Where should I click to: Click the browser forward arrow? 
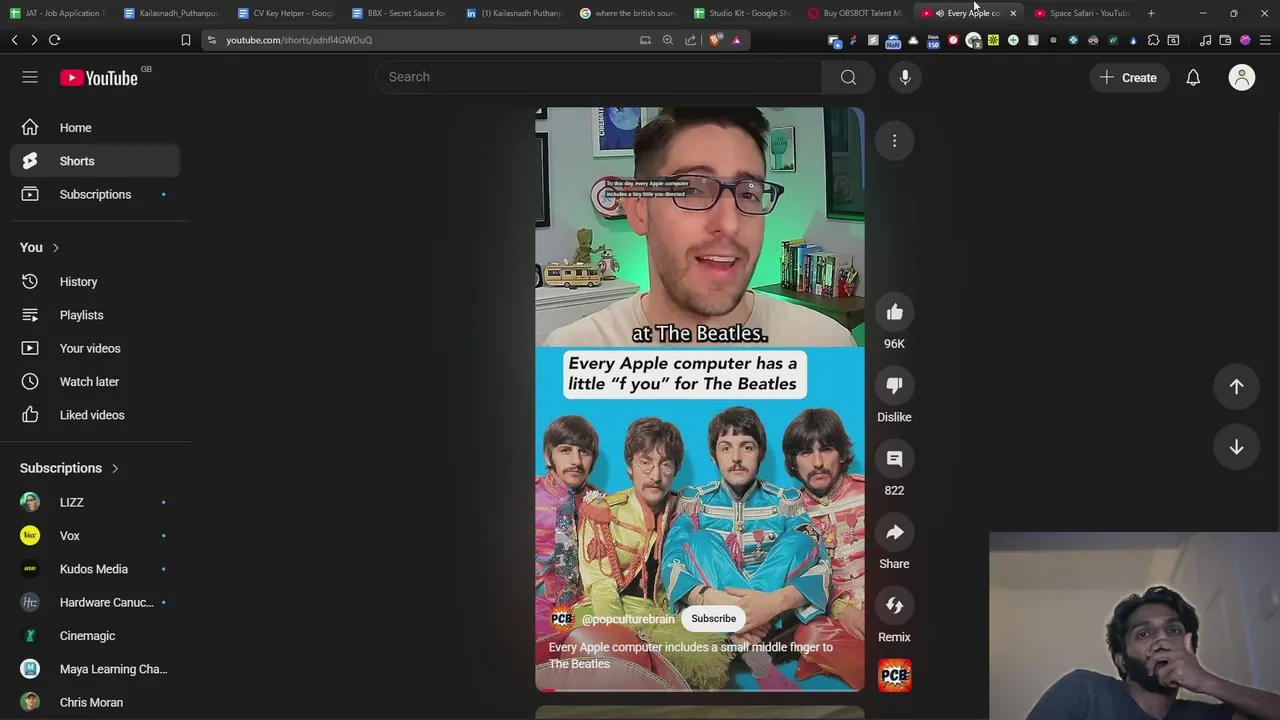tap(34, 40)
